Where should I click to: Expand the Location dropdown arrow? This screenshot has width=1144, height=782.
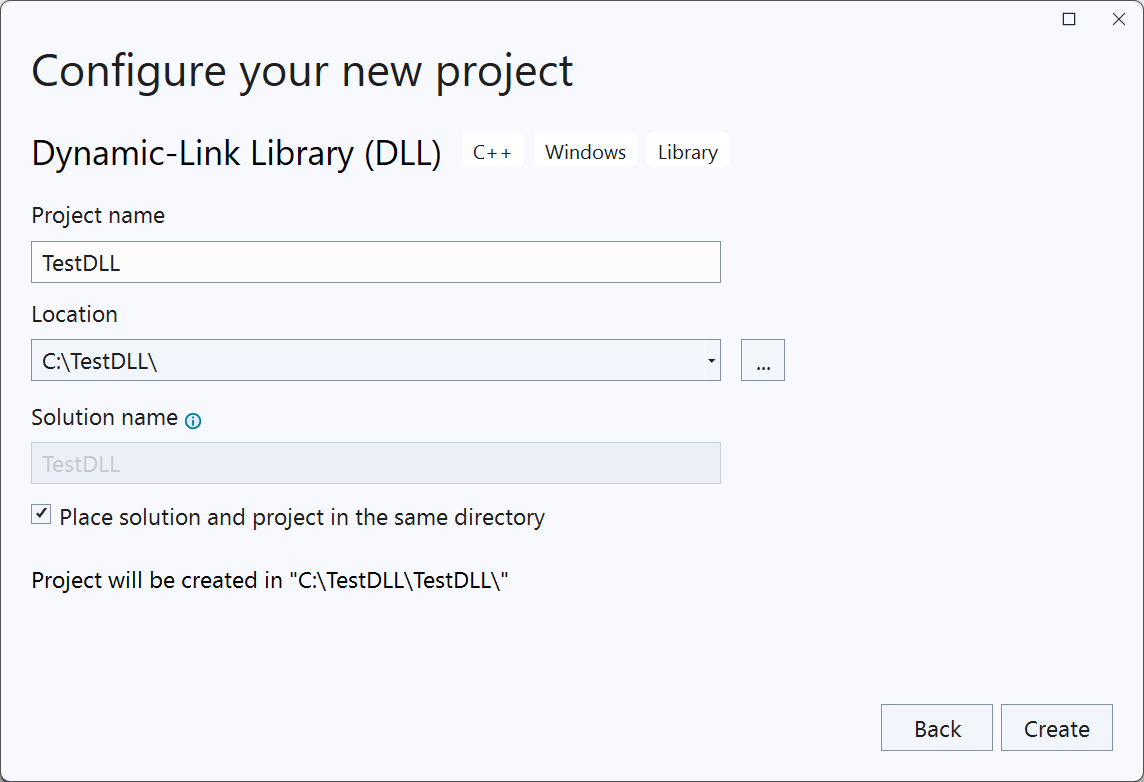click(710, 361)
